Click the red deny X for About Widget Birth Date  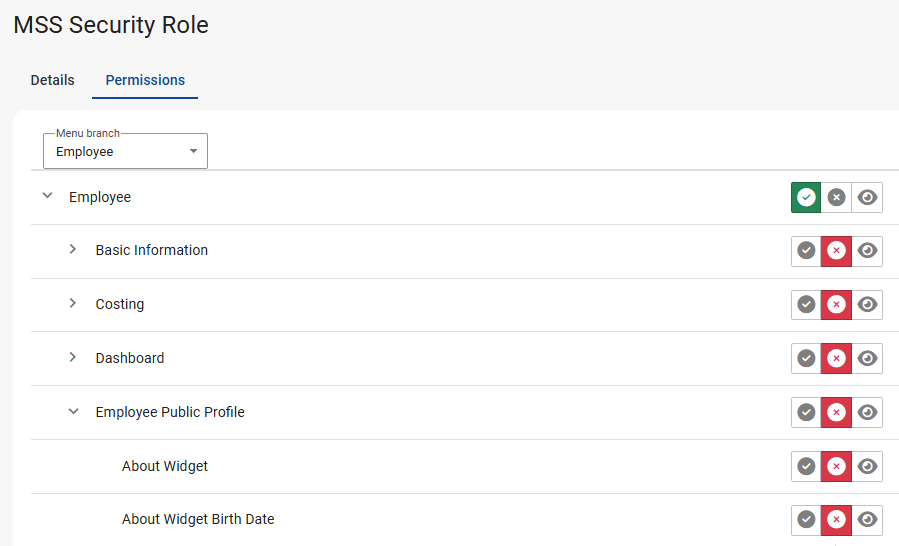click(837, 520)
